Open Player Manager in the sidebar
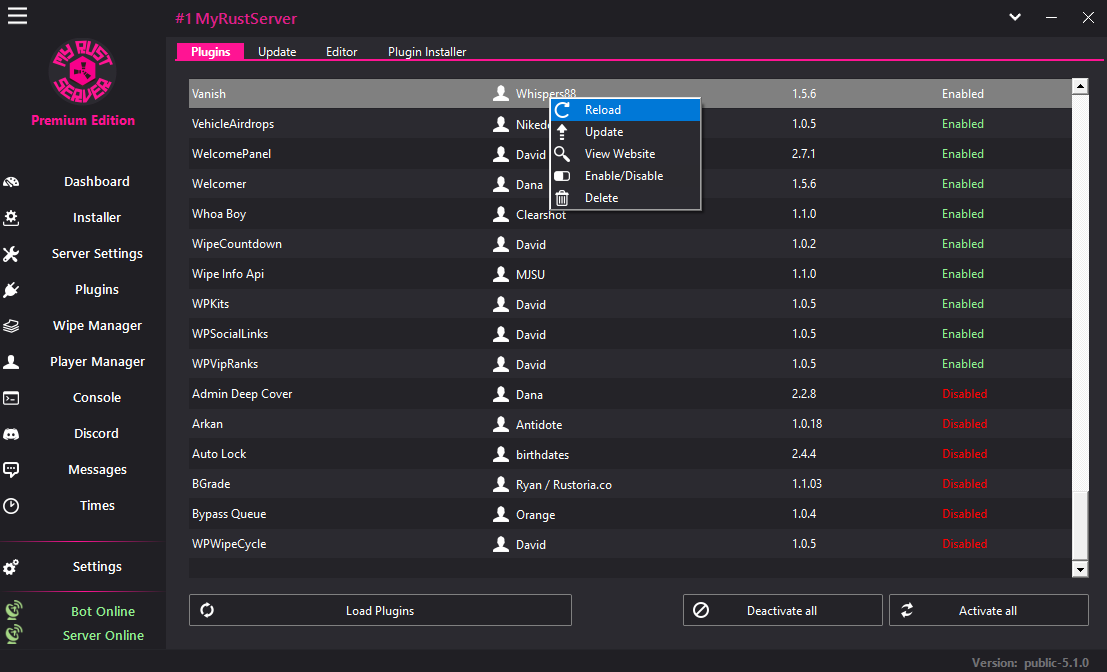 tap(97, 361)
